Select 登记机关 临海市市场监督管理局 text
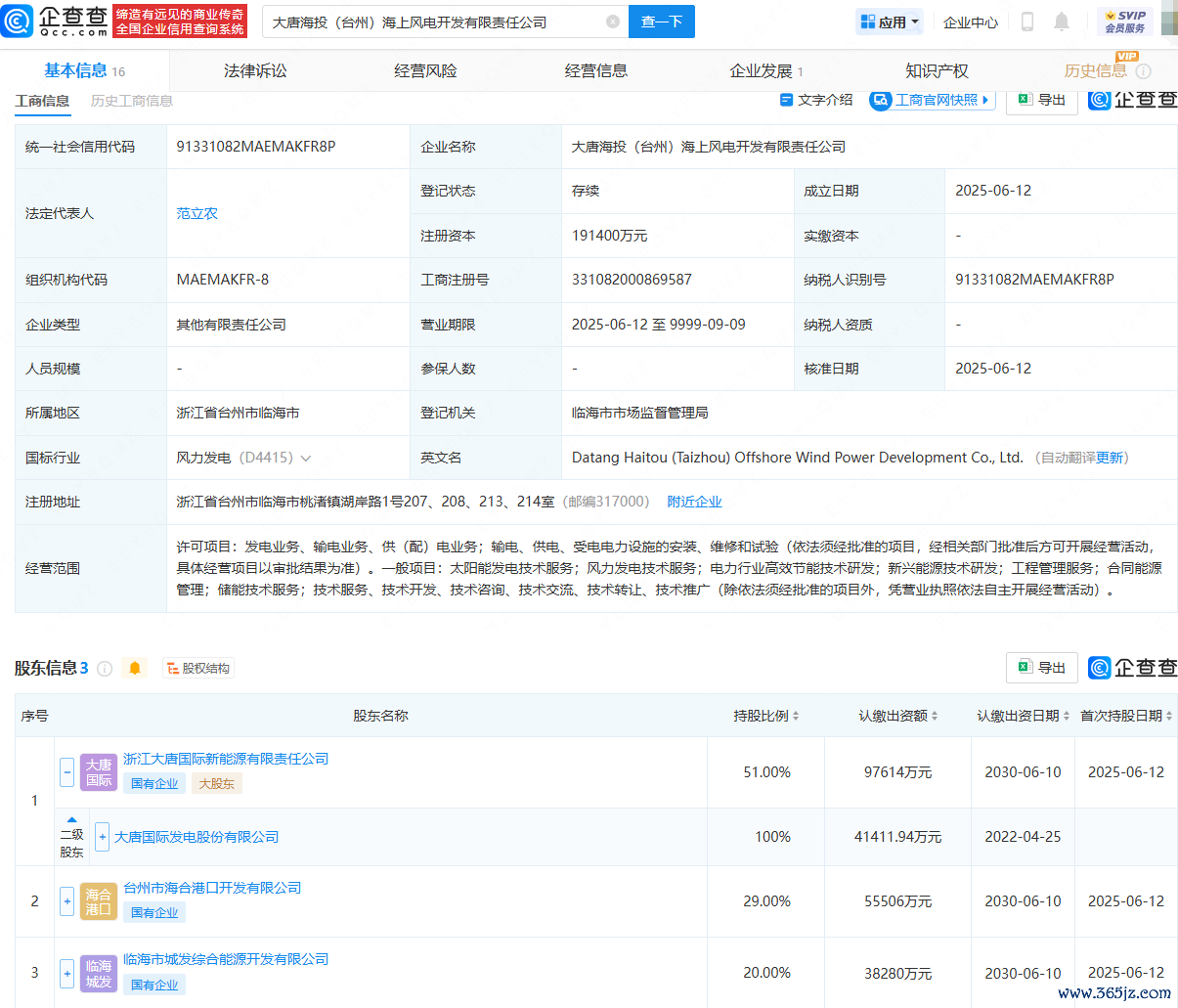 640,413
